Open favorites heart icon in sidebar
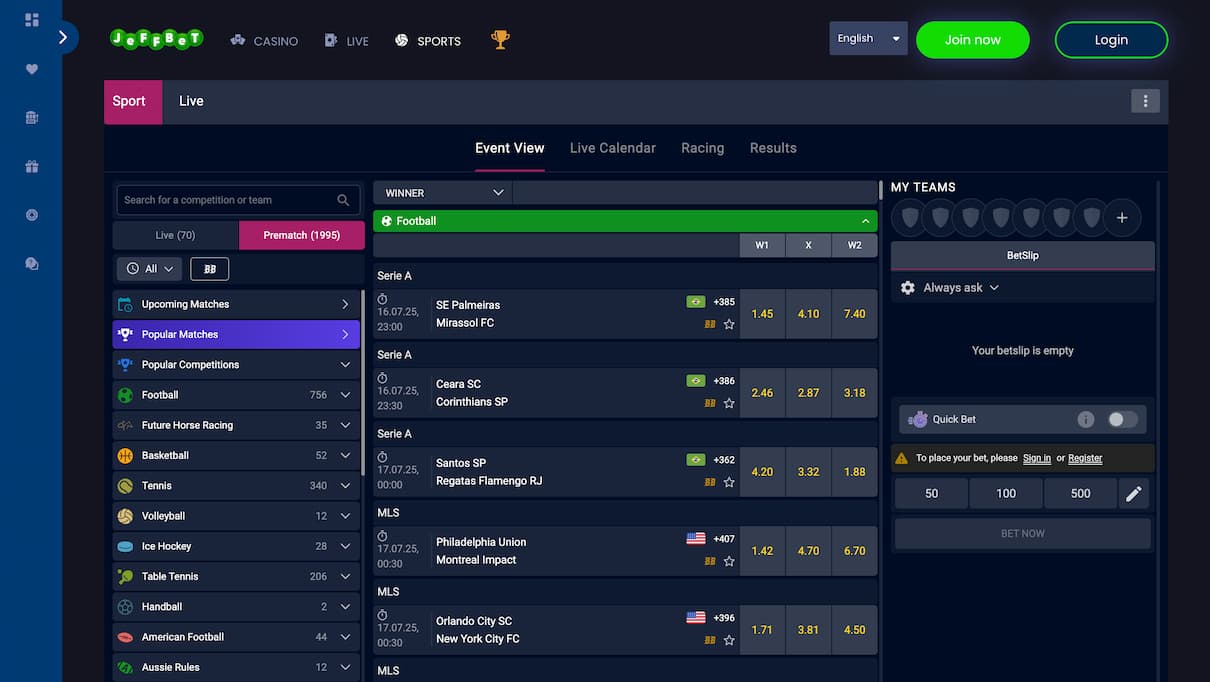The image size is (1210, 682). (x=31, y=69)
